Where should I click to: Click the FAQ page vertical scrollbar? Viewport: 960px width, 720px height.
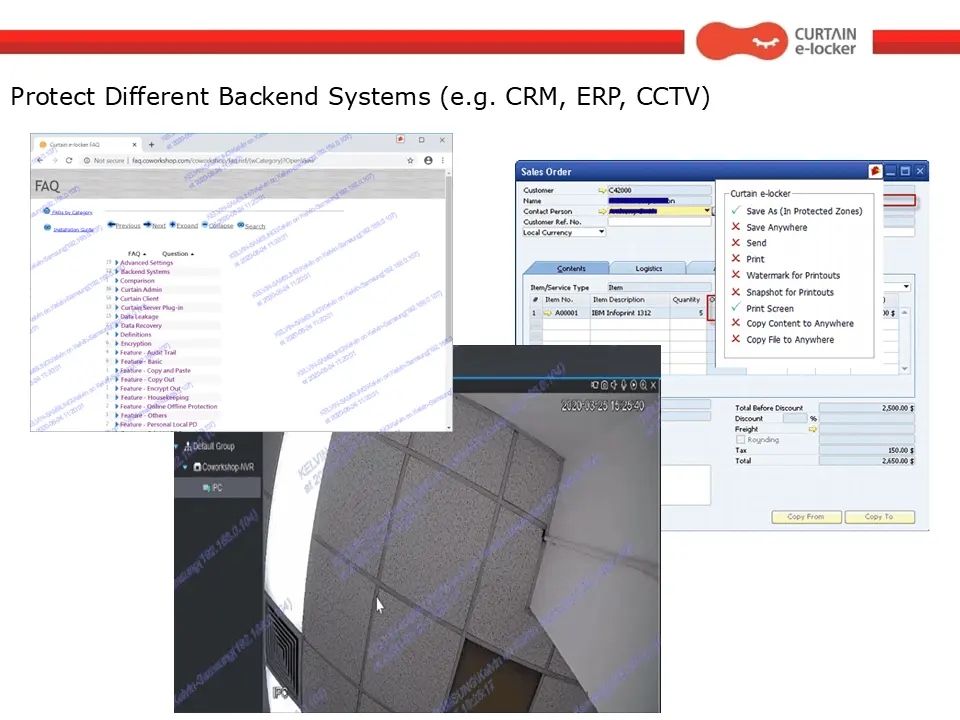pyautogui.click(x=449, y=300)
